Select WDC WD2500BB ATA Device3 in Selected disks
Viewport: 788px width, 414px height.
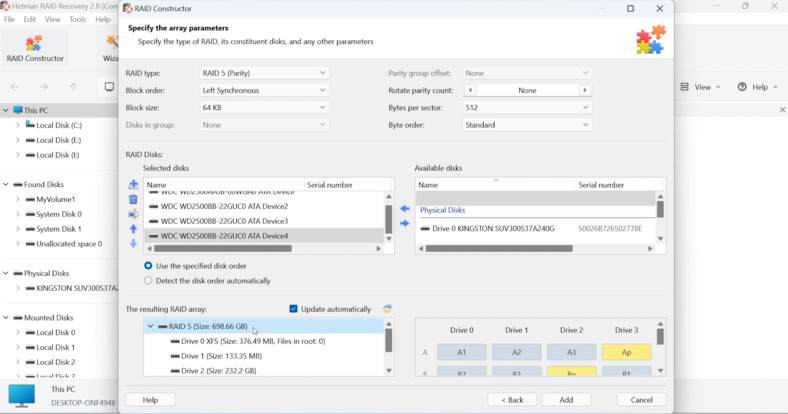[x=224, y=221]
